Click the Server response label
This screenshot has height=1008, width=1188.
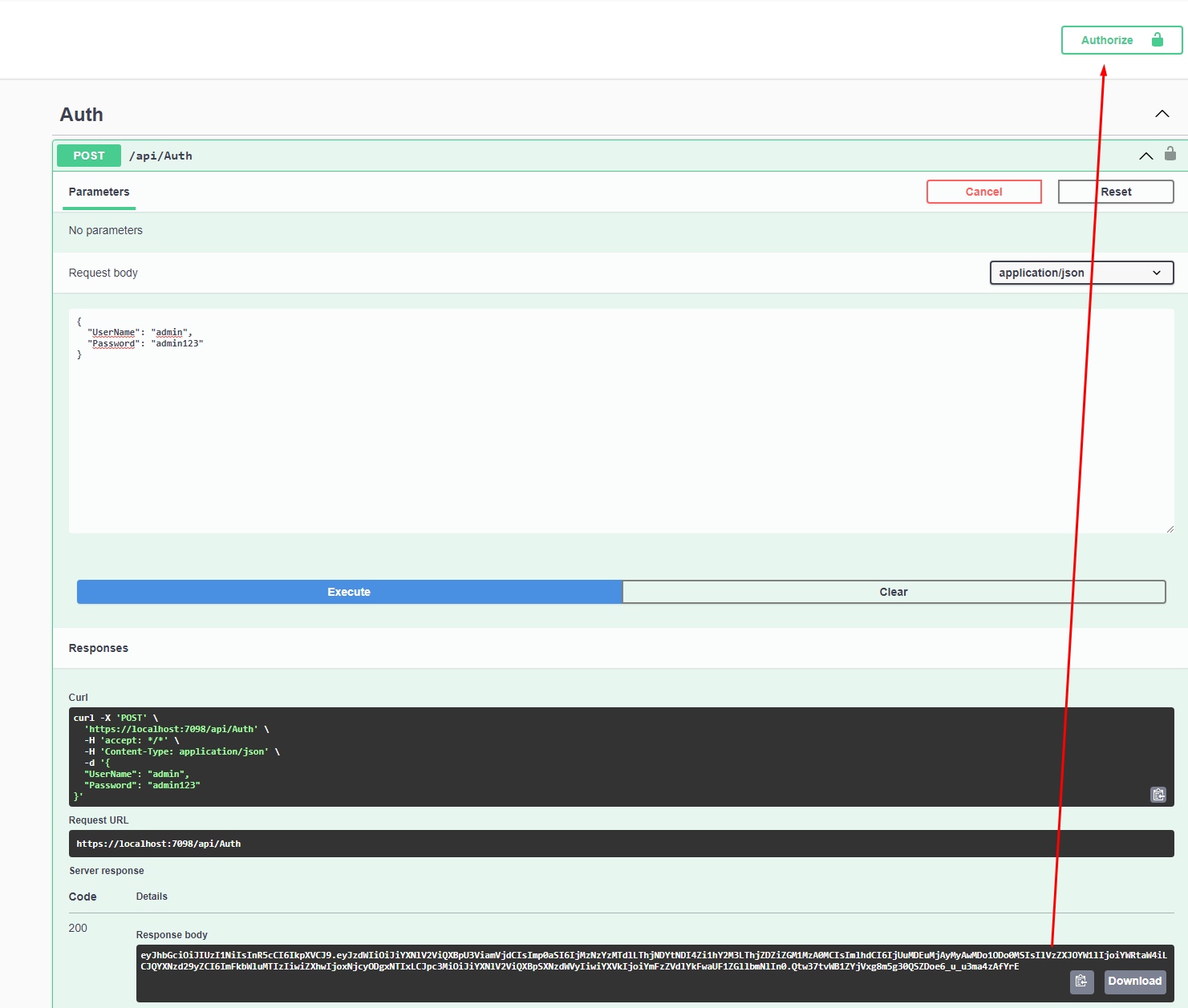coord(107,871)
